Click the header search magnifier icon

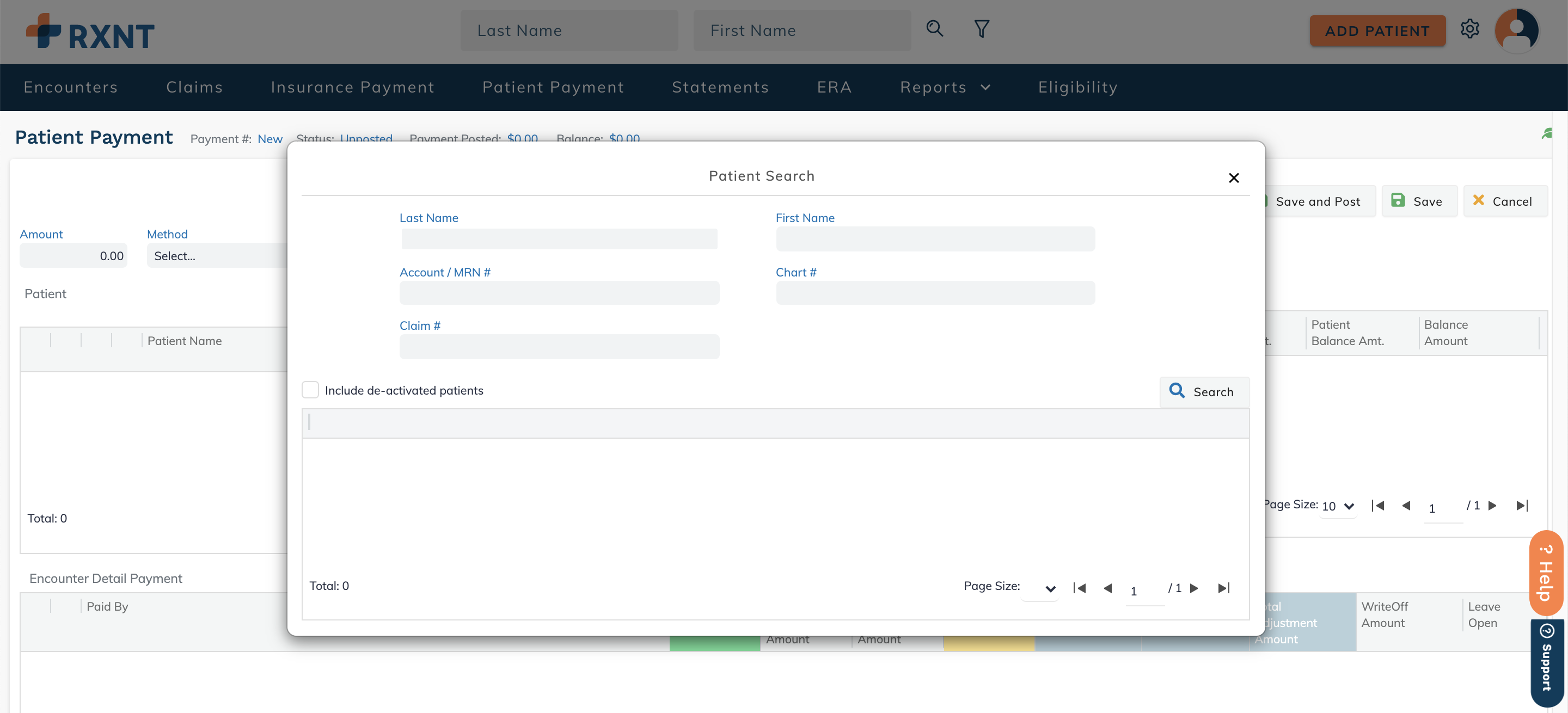934,29
